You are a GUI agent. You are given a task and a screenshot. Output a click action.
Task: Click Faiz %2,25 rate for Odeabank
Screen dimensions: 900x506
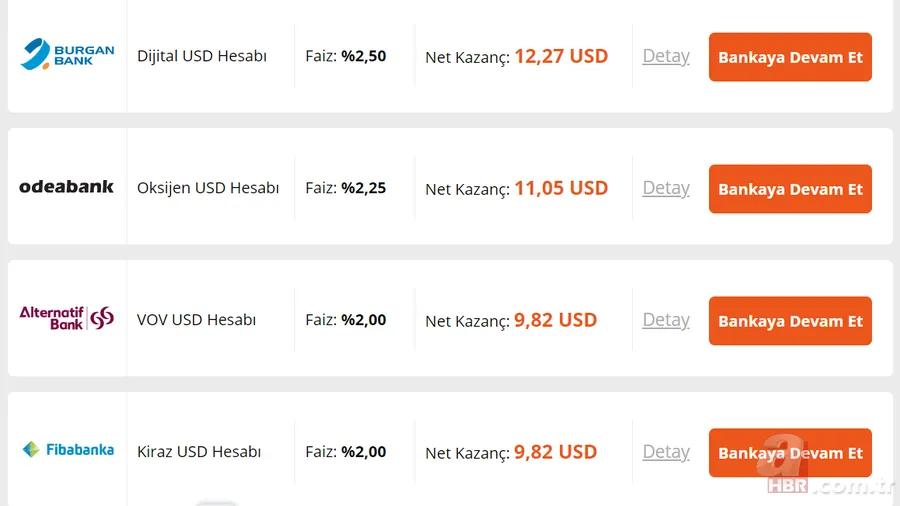tap(346, 188)
